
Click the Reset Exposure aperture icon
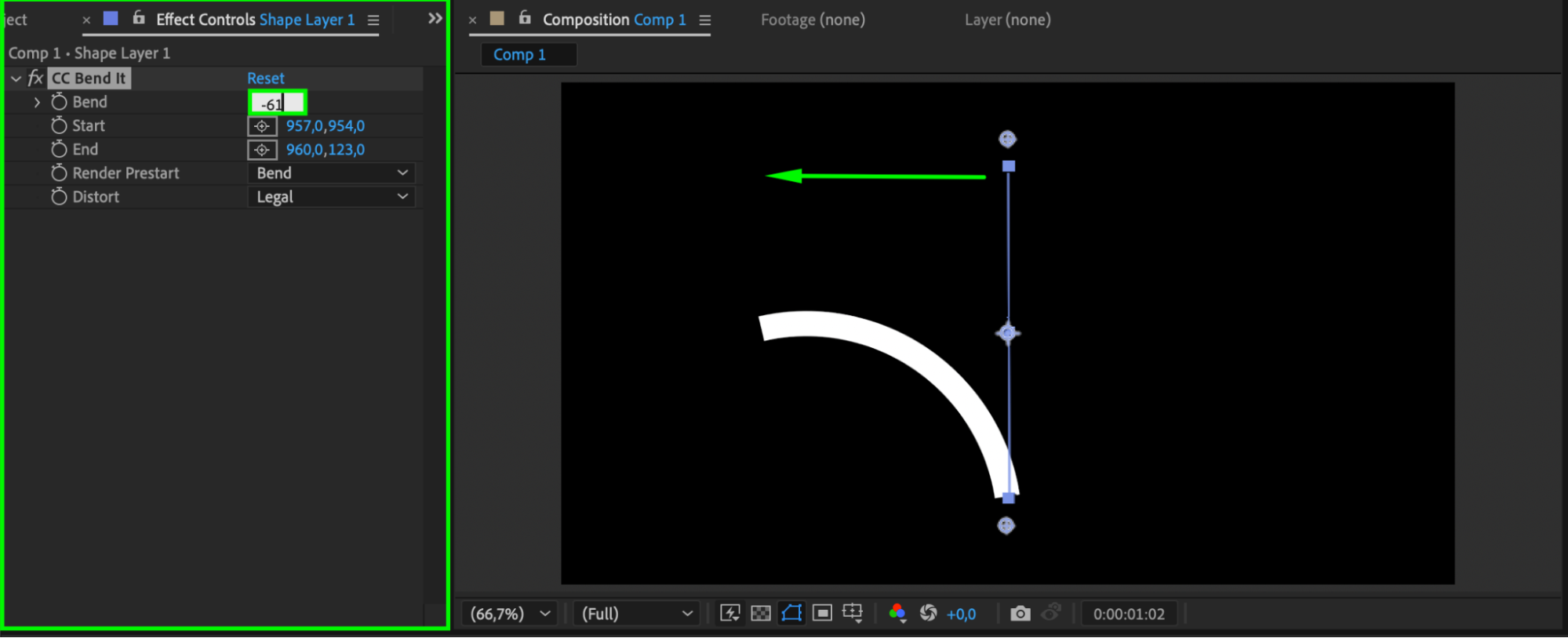(x=928, y=614)
